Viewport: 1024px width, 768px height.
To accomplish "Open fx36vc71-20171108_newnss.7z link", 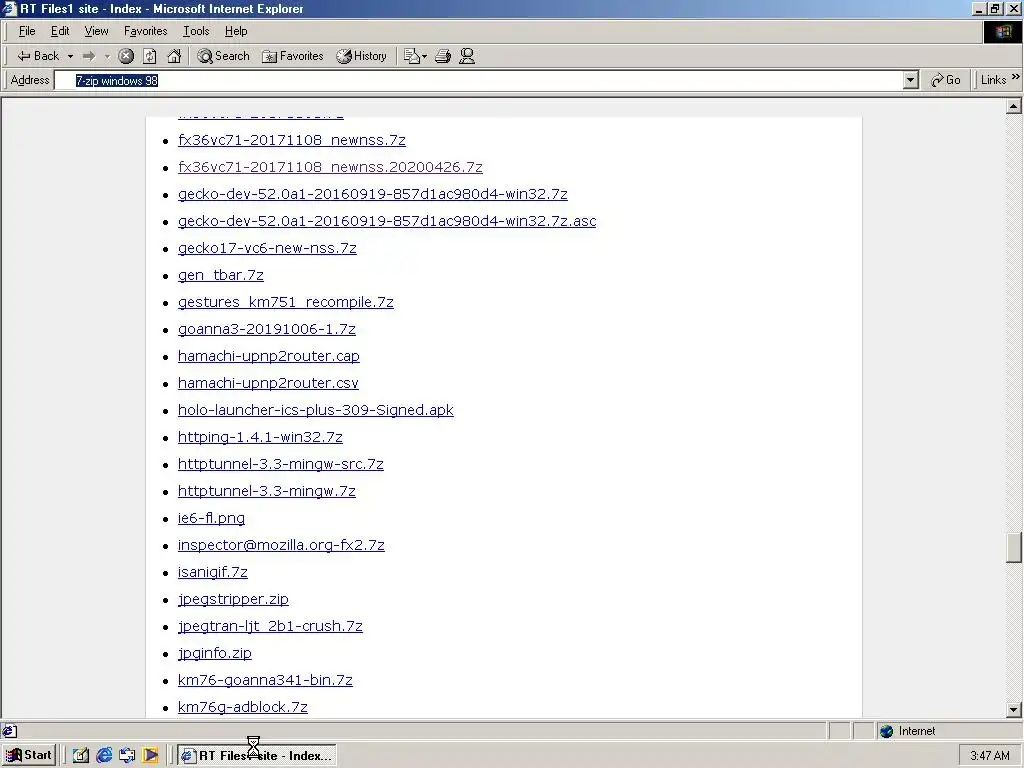I will tap(291, 140).
